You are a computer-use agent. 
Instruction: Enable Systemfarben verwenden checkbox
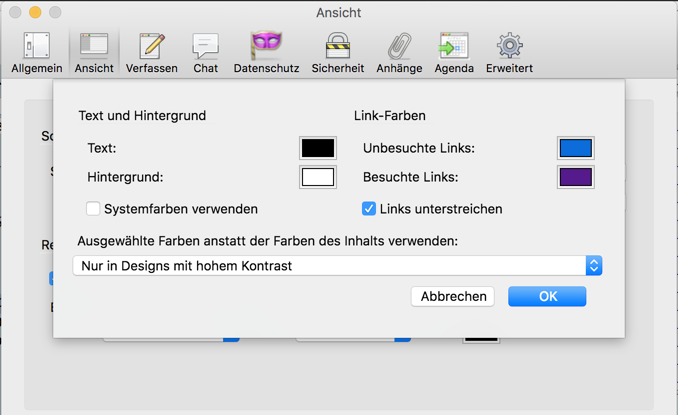pos(93,209)
